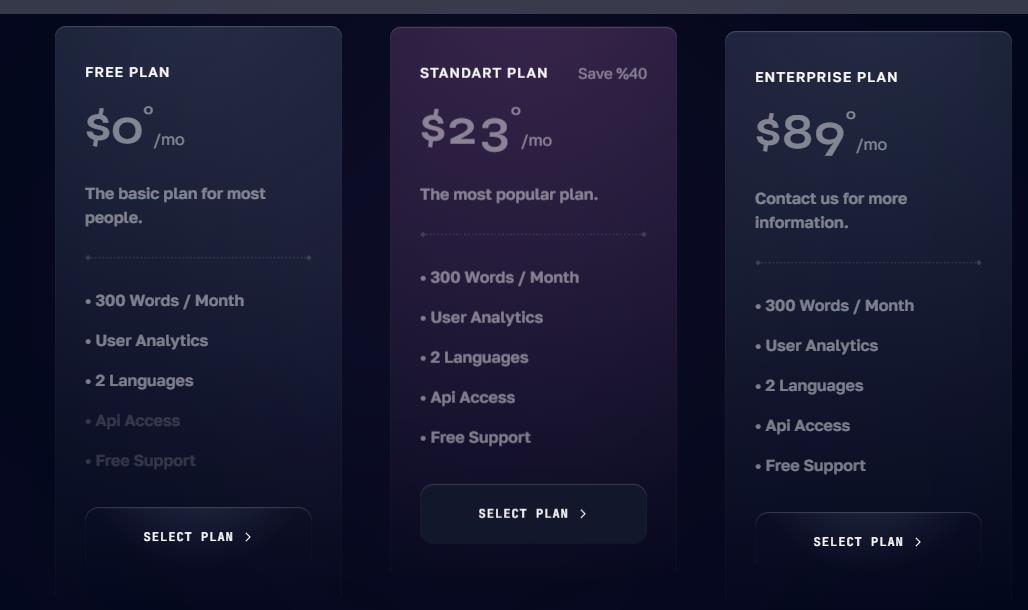Click the Save %40 badge

[612, 73]
